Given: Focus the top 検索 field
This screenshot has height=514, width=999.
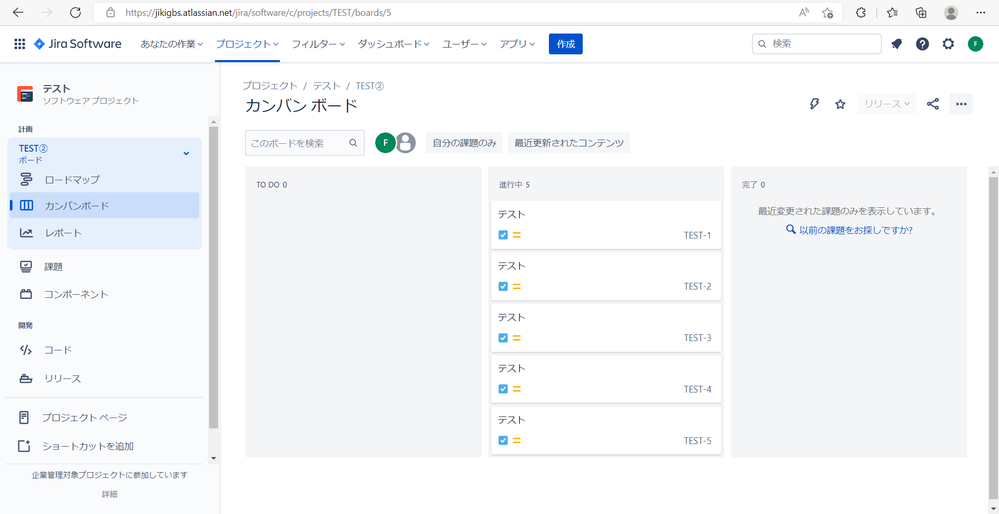Looking at the screenshot, I should (x=817, y=44).
